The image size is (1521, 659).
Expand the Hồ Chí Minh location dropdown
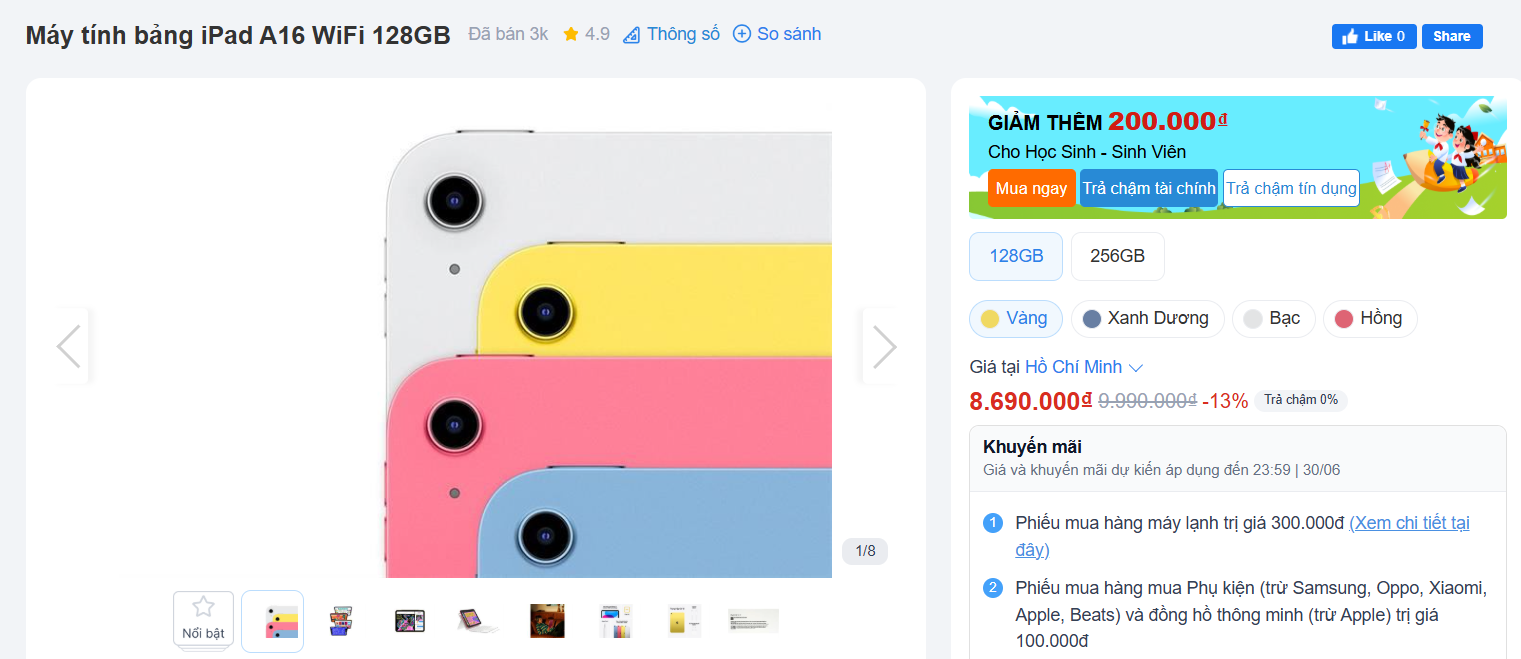click(1085, 367)
